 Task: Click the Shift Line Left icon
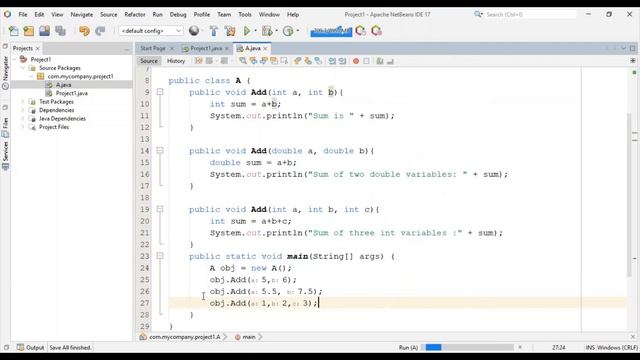click(332, 61)
